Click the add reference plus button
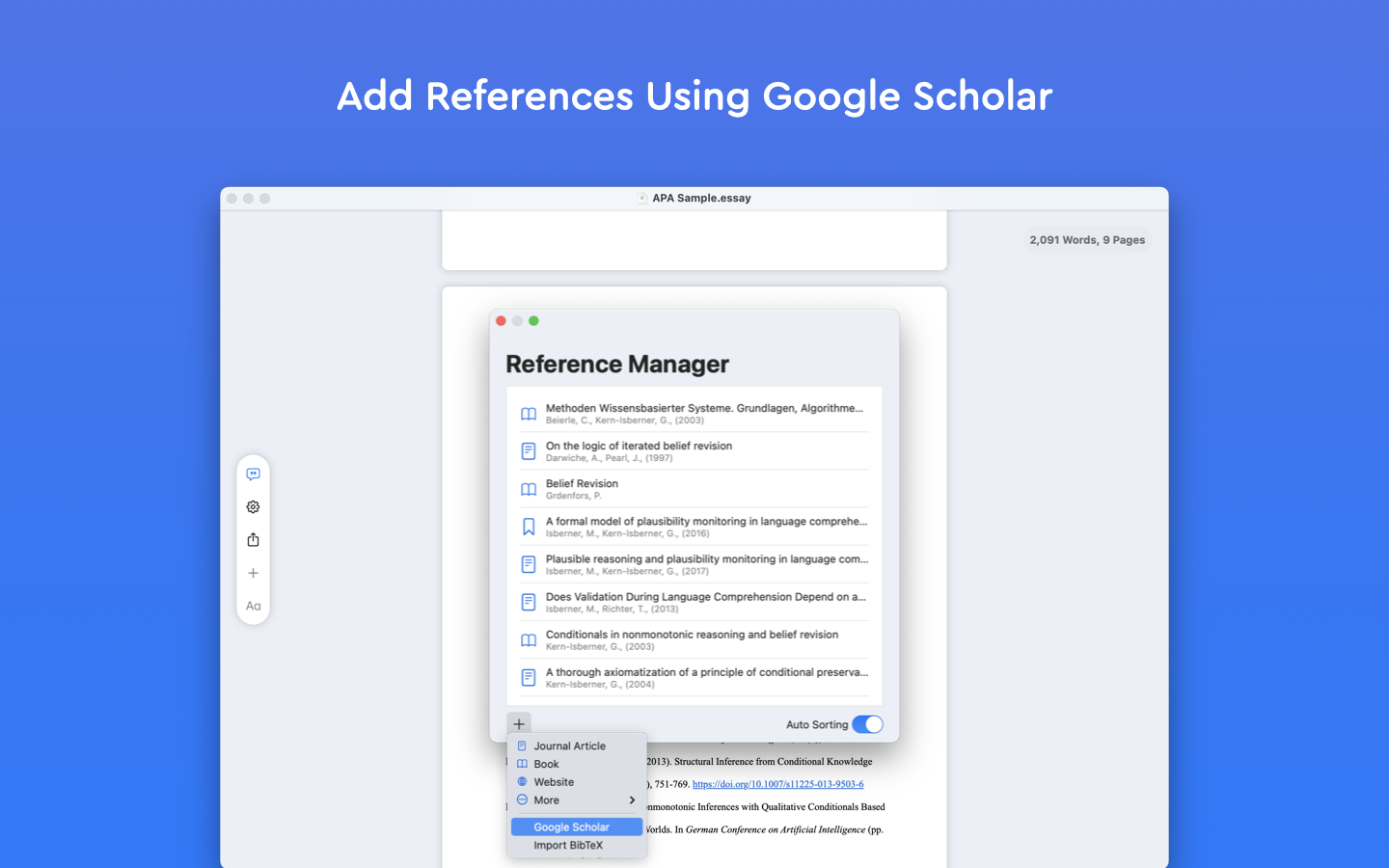1389x868 pixels. coord(519,724)
